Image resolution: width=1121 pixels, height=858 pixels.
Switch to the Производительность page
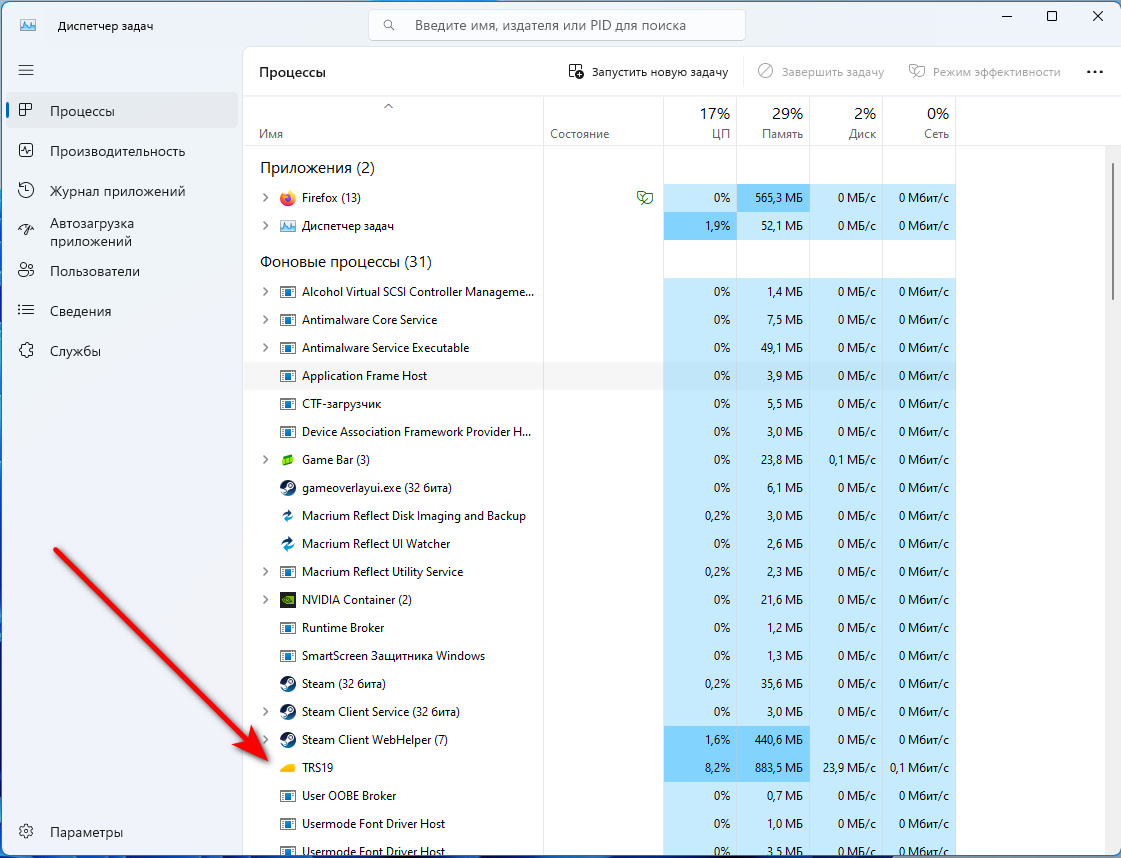(122, 151)
